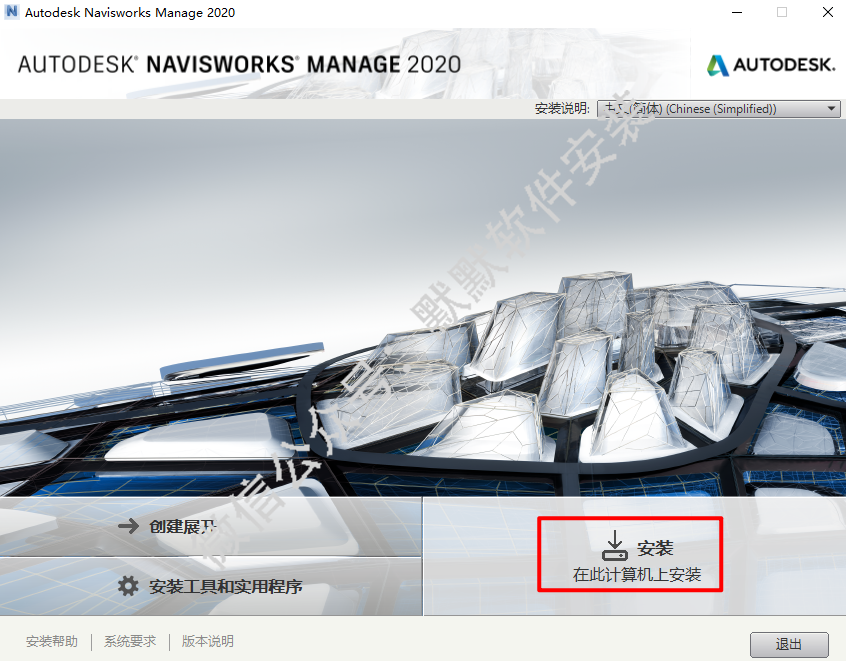Click the Navisworks Manage 2020 banner title

pyautogui.click(x=239, y=64)
